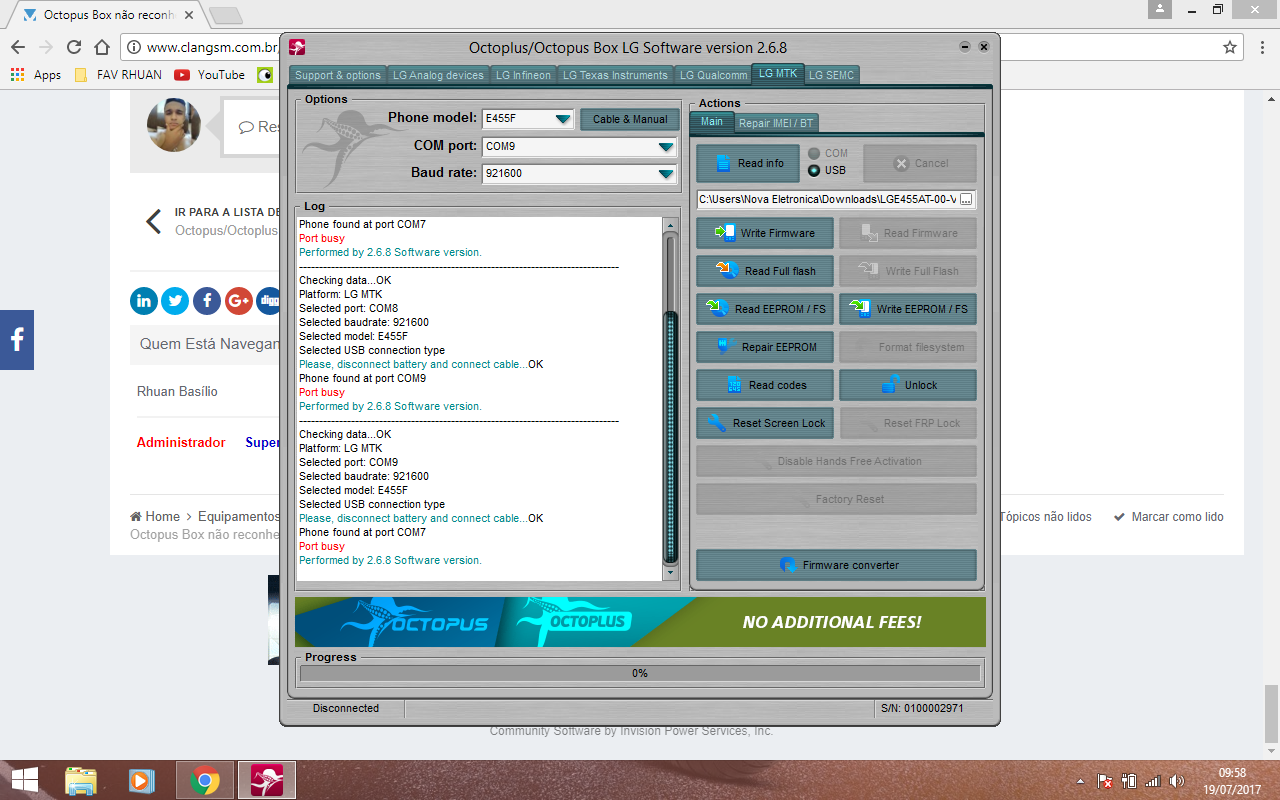Switch to LG Analog devices tab

438,75
